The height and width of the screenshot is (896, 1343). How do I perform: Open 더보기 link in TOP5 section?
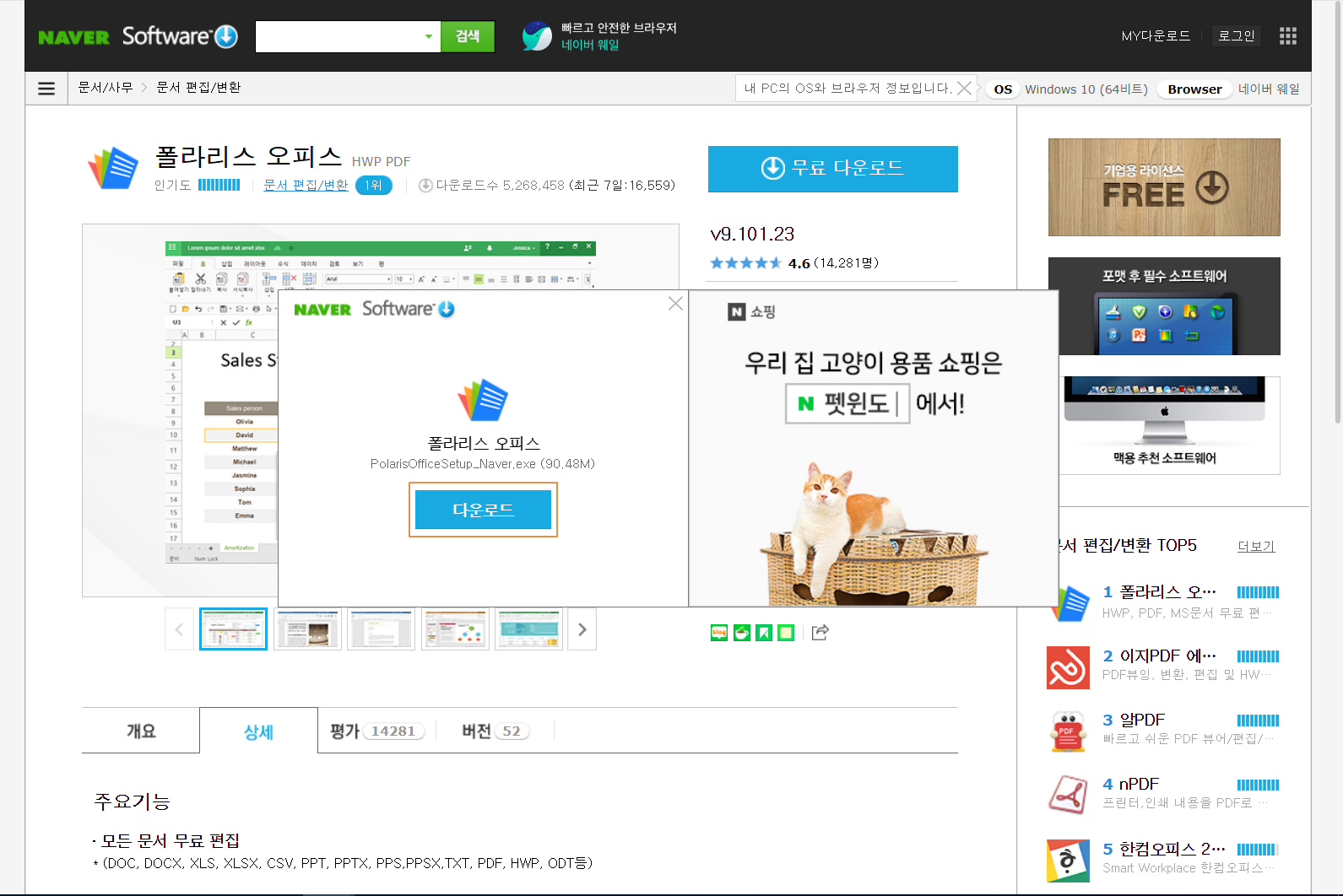(x=1256, y=546)
